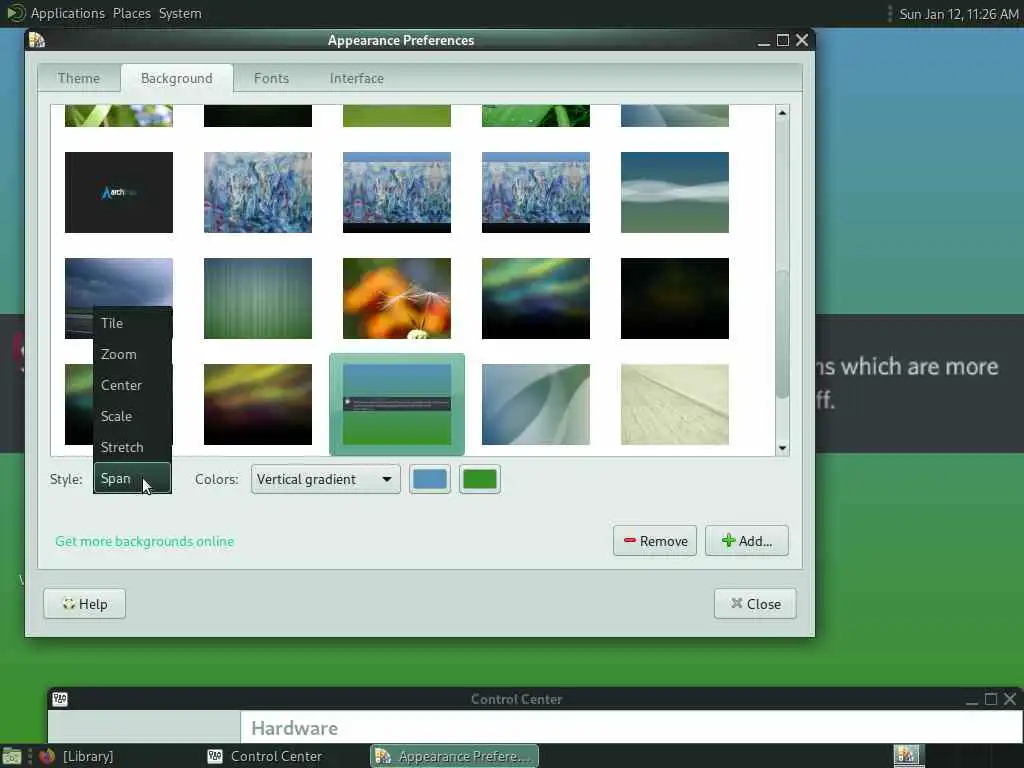Switch to the Interface tab

(x=357, y=78)
